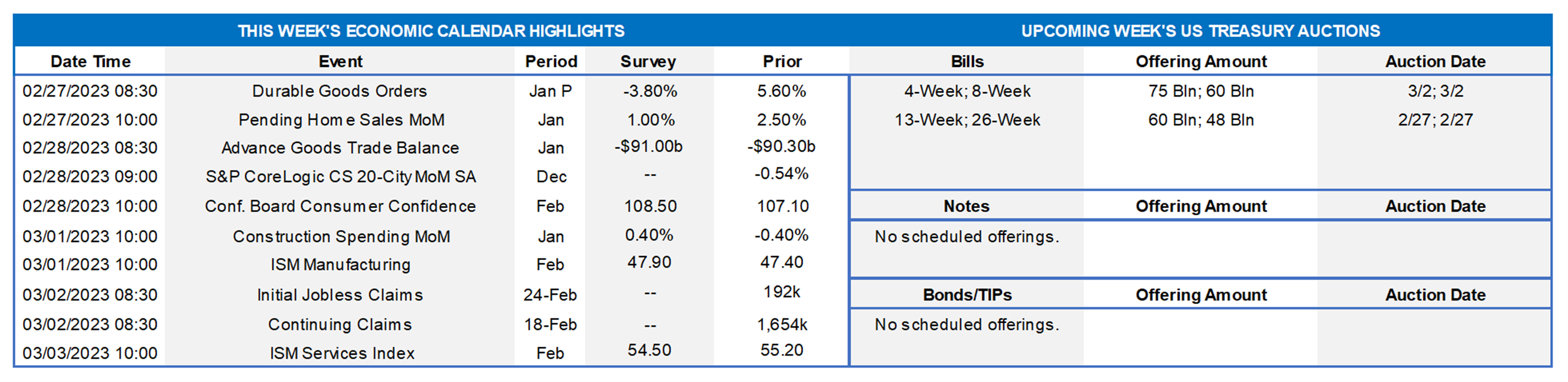The image size is (1568, 382).
Task: Click the Upcoming Week's US Treasury Auctions title
Action: coord(1200,31)
